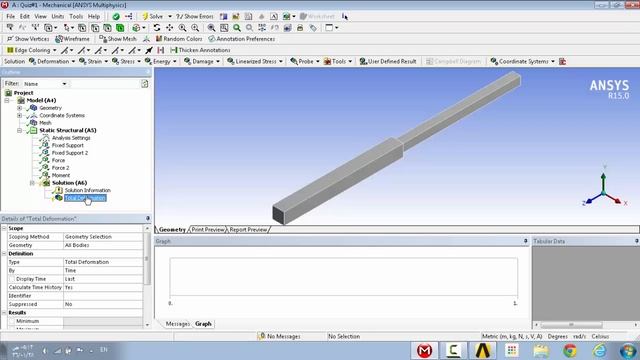Collapse the Solution (A6) node
This screenshot has height=360, width=640.
[32, 183]
